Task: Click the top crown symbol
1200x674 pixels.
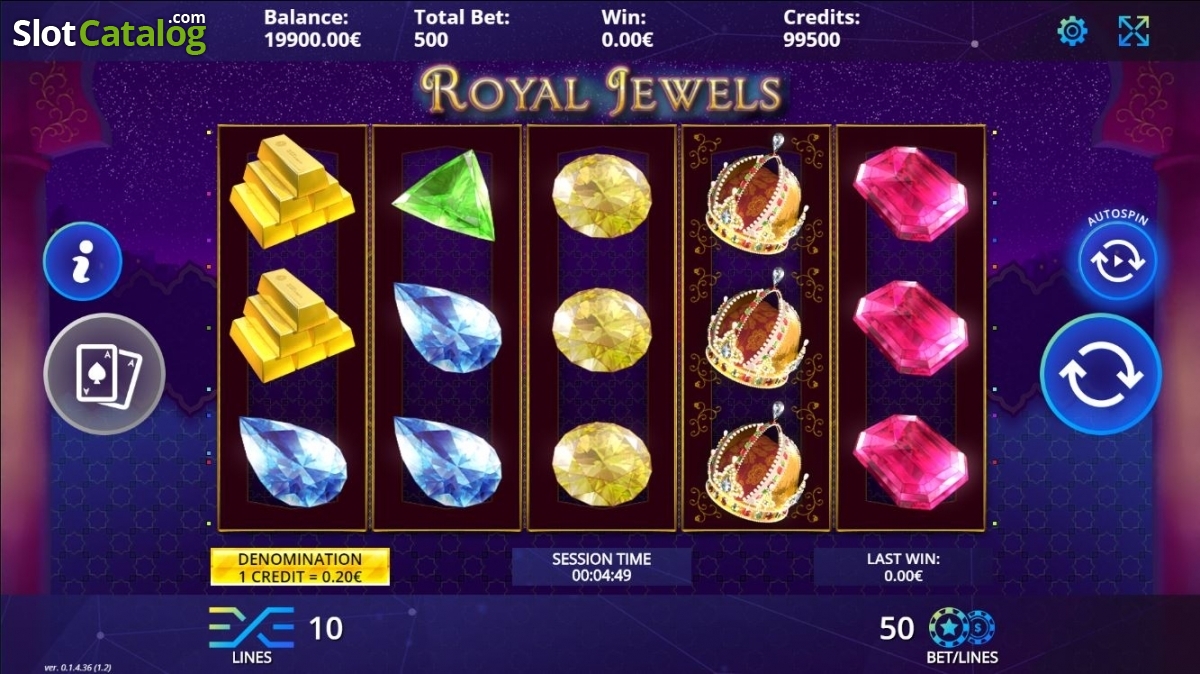Action: click(x=758, y=194)
